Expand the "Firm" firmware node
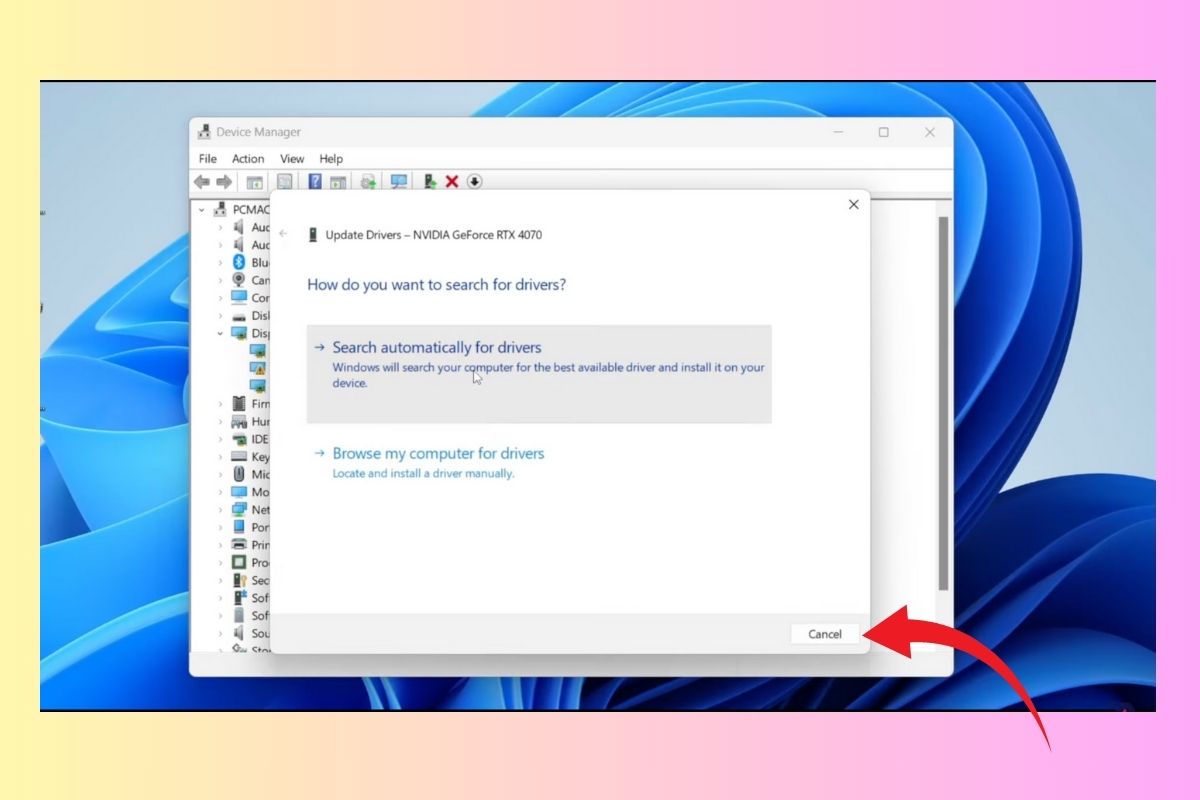The height and width of the screenshot is (800, 1200). click(x=221, y=404)
